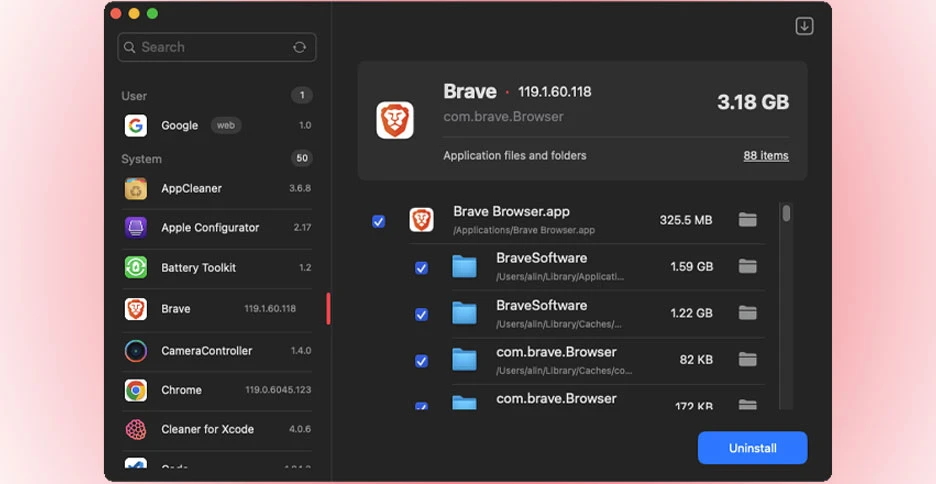Select Apple Configurator in the list

coord(217,227)
